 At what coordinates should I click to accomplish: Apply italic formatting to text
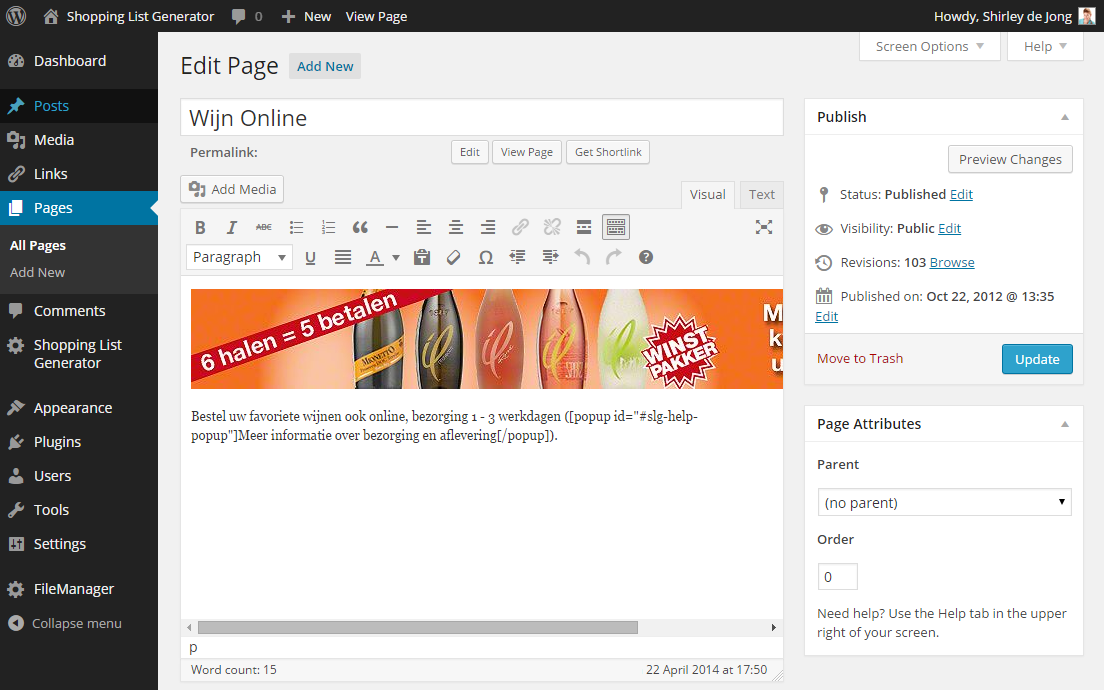pos(232,228)
